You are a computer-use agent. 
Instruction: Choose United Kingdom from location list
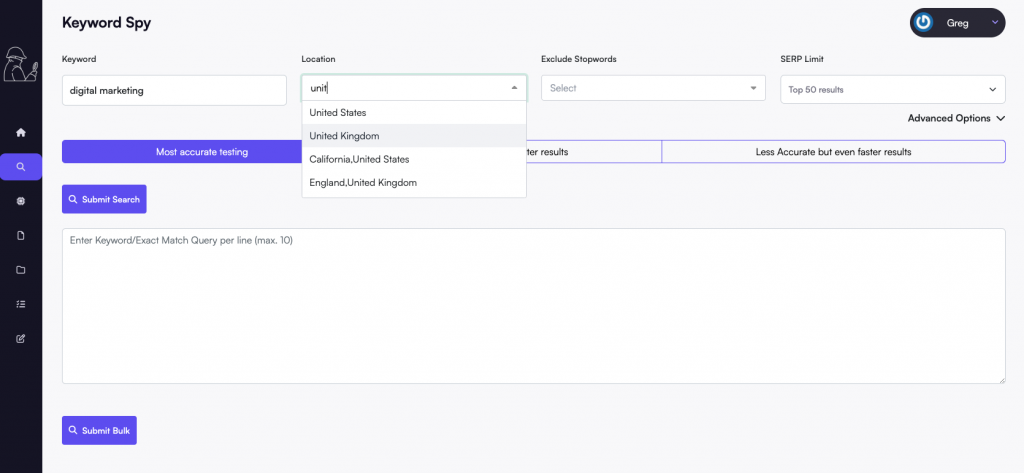click(414, 136)
